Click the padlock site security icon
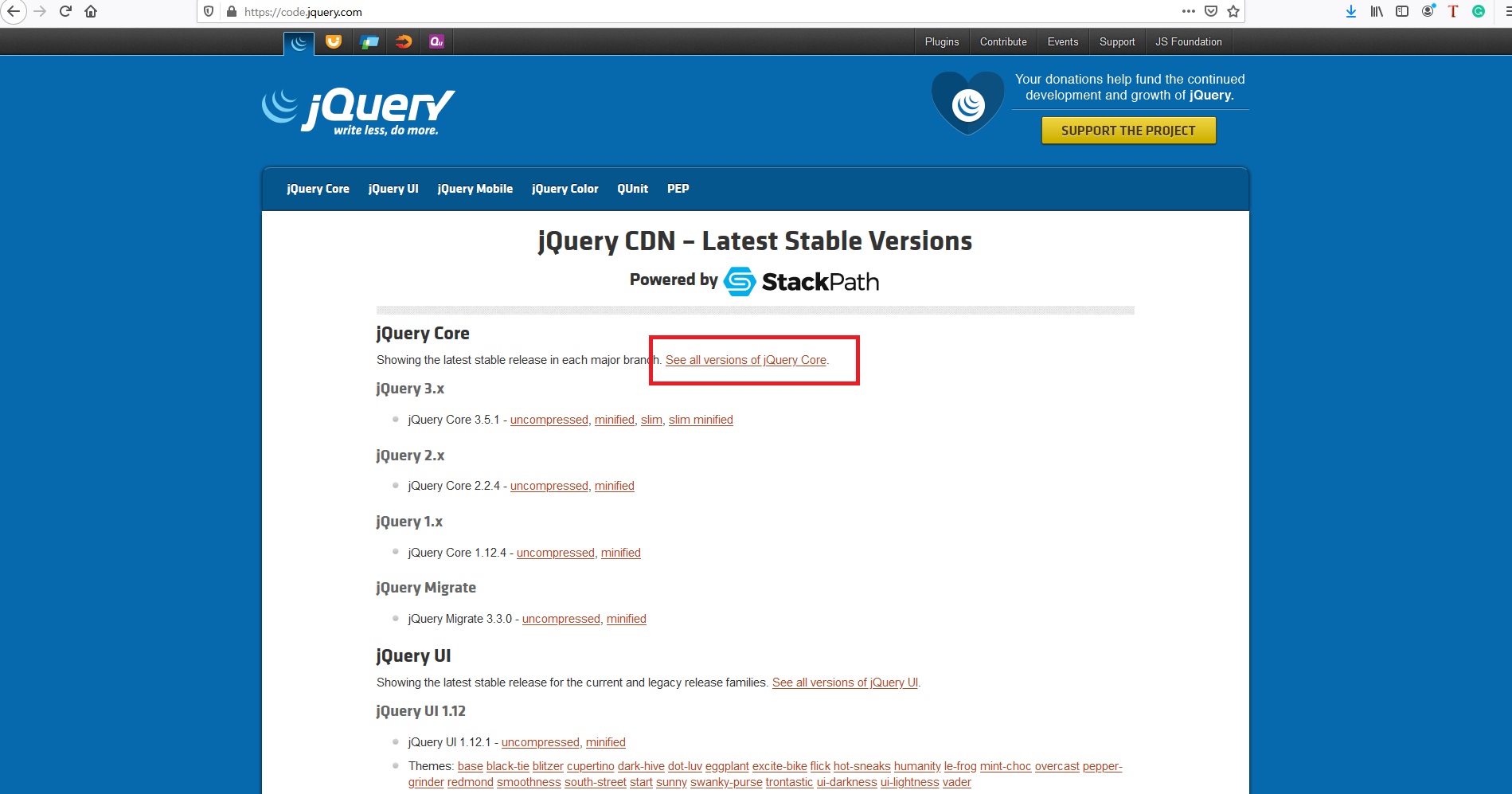 [232, 11]
